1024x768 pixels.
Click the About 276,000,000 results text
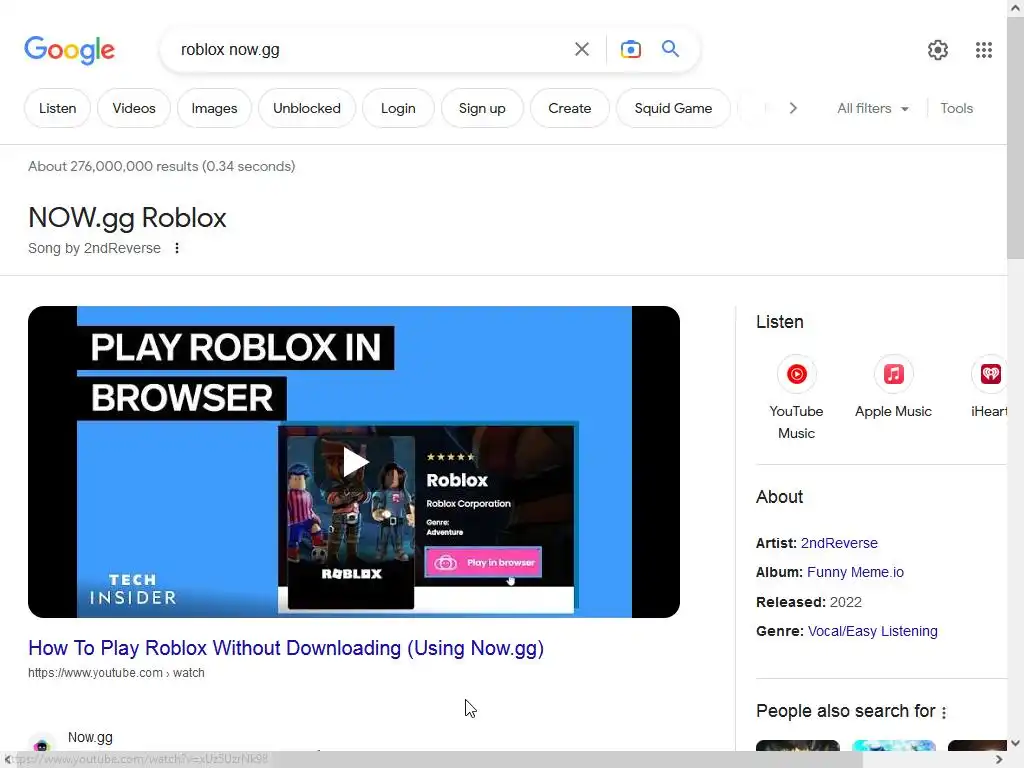161,167
